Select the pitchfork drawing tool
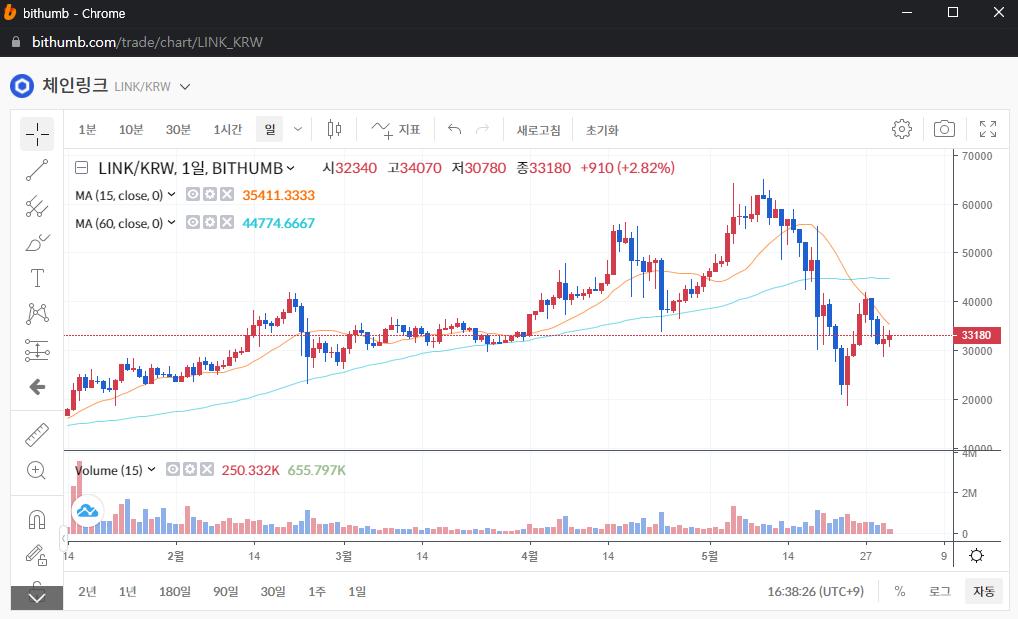The width and height of the screenshot is (1018, 619). tap(37, 207)
